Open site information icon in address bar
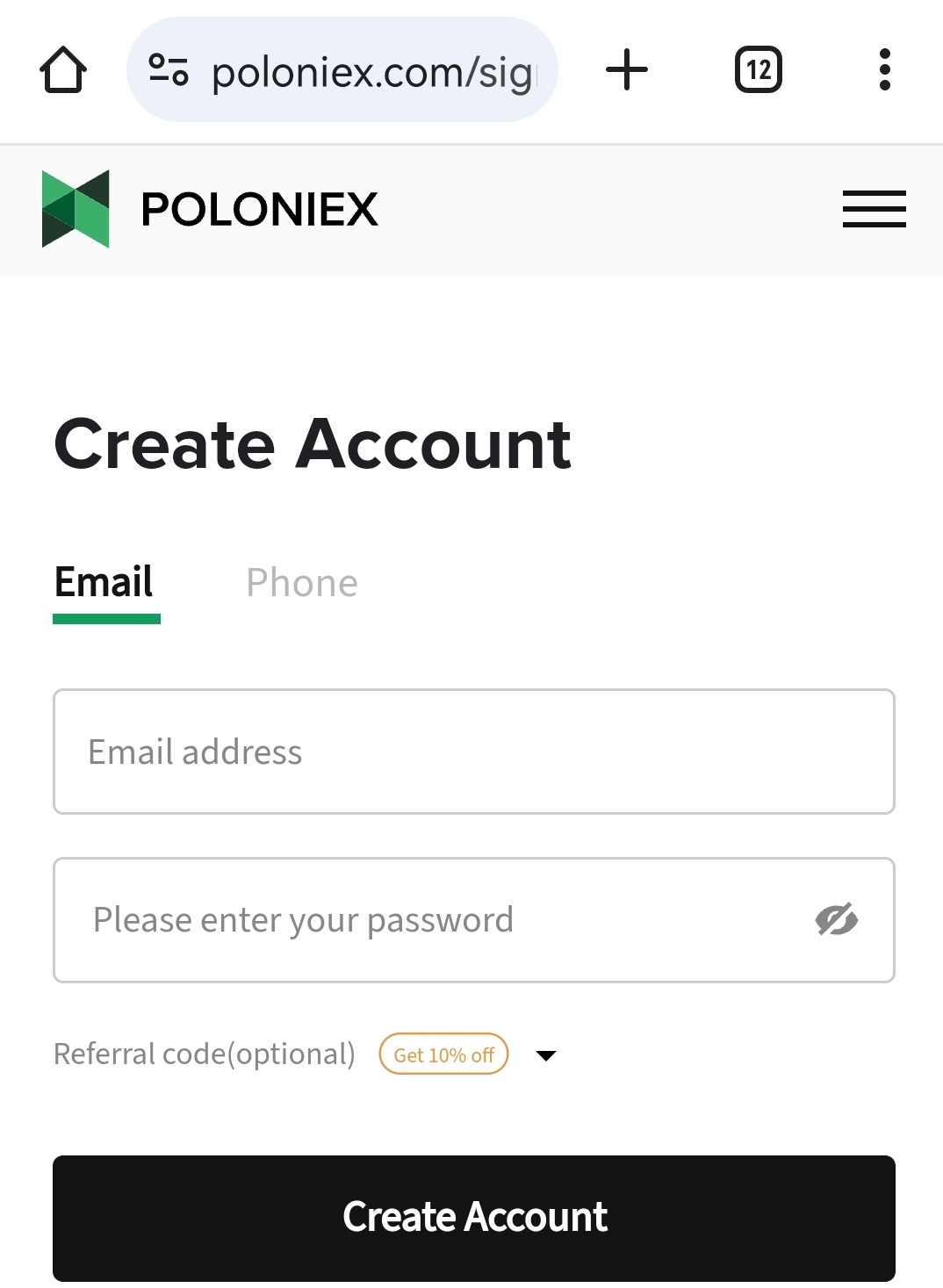The height and width of the screenshot is (1288, 943). tap(169, 70)
